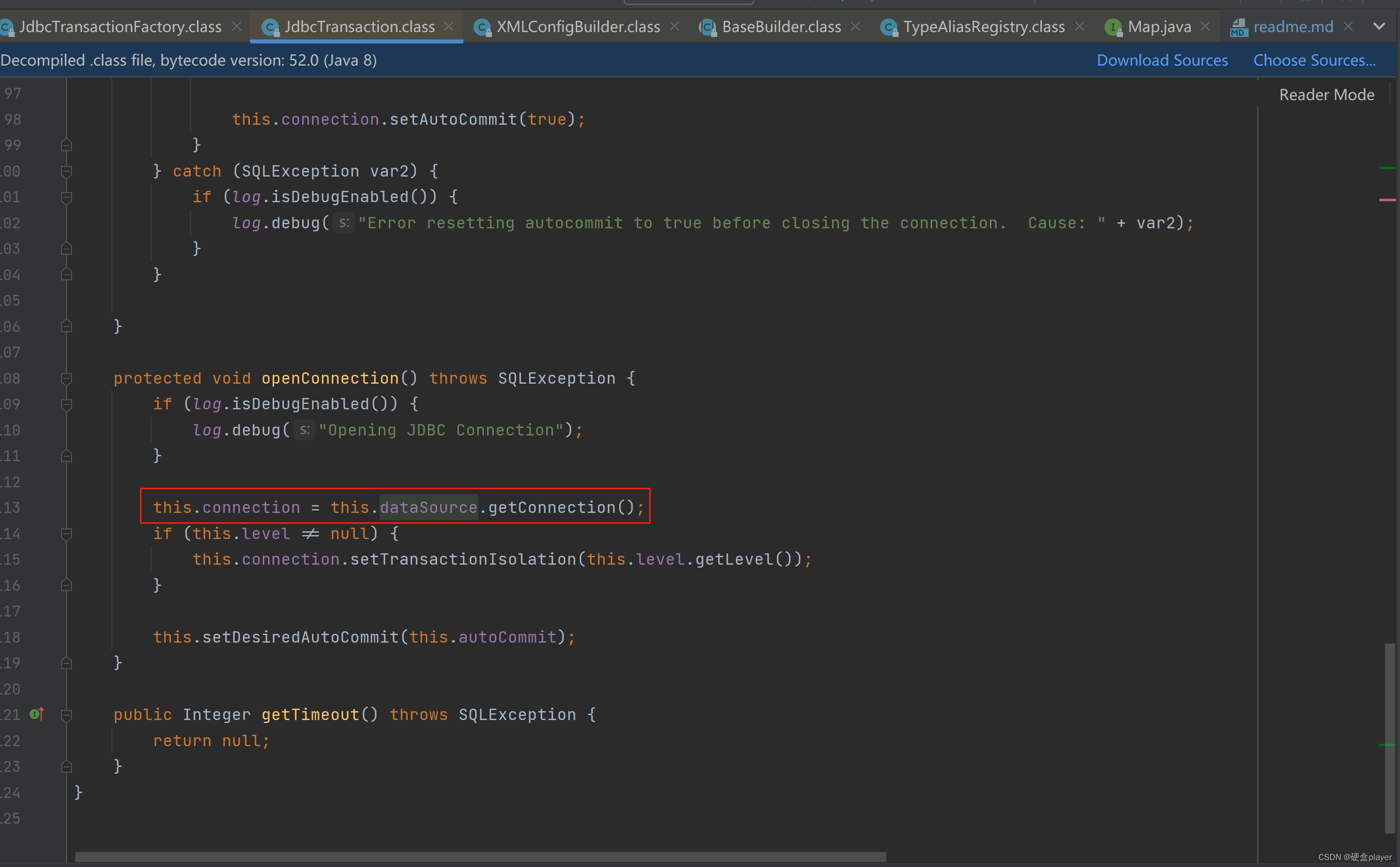This screenshot has width=1400, height=867.
Task: Close the JdbcTransactionFactory.class tab
Action: (236, 26)
